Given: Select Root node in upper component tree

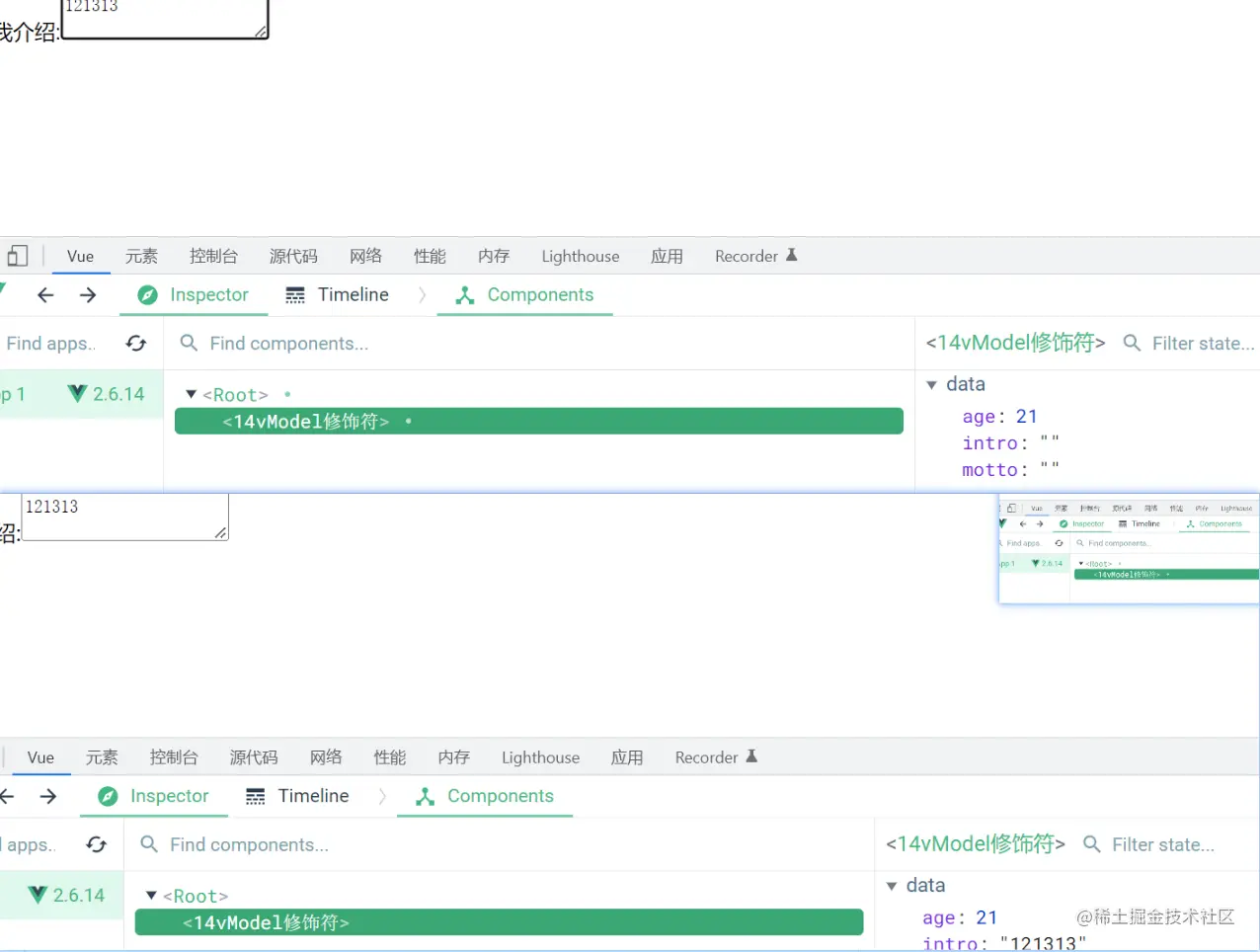Looking at the screenshot, I should tap(235, 395).
